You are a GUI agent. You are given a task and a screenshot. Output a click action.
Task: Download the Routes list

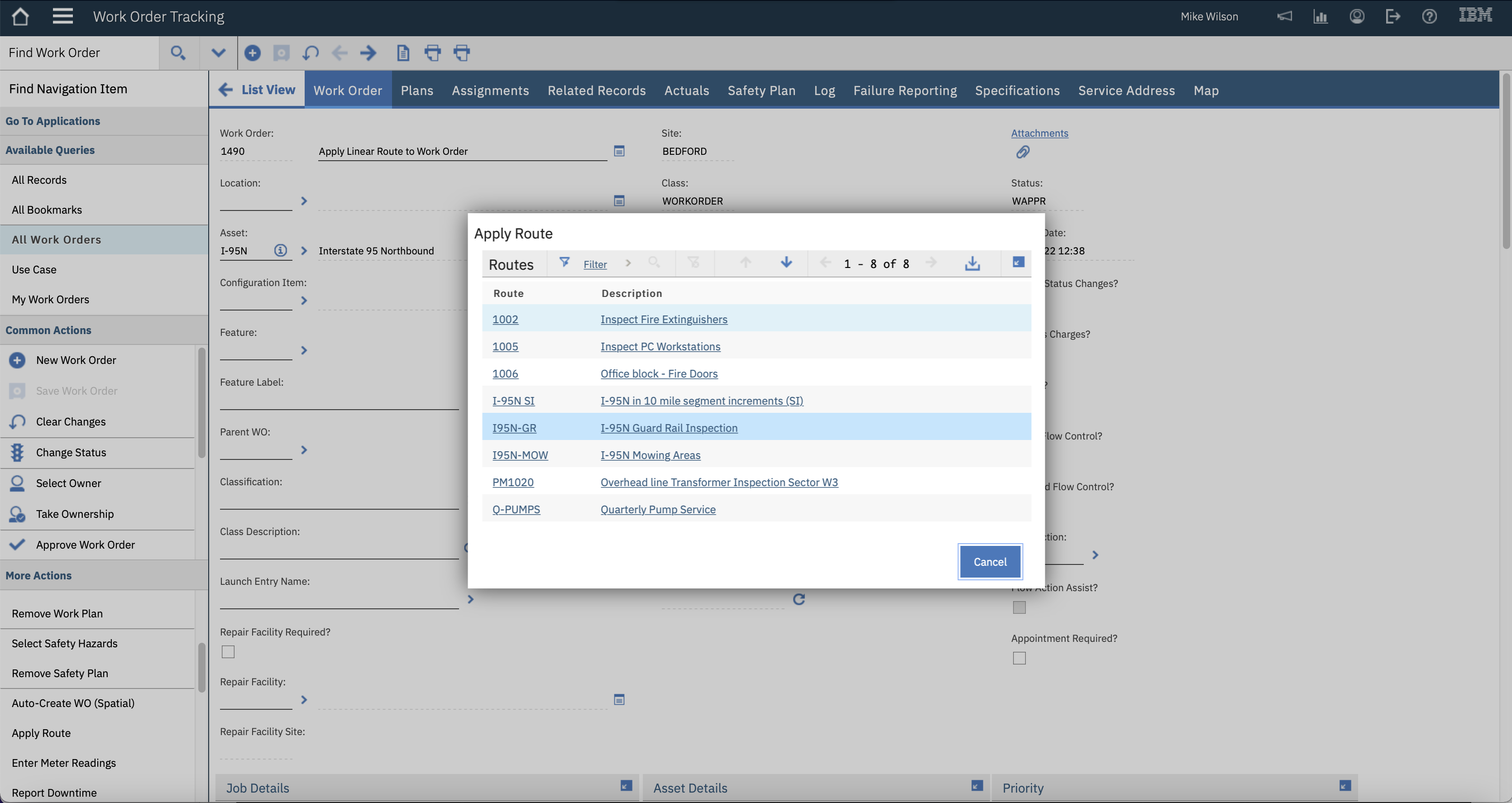(972, 263)
